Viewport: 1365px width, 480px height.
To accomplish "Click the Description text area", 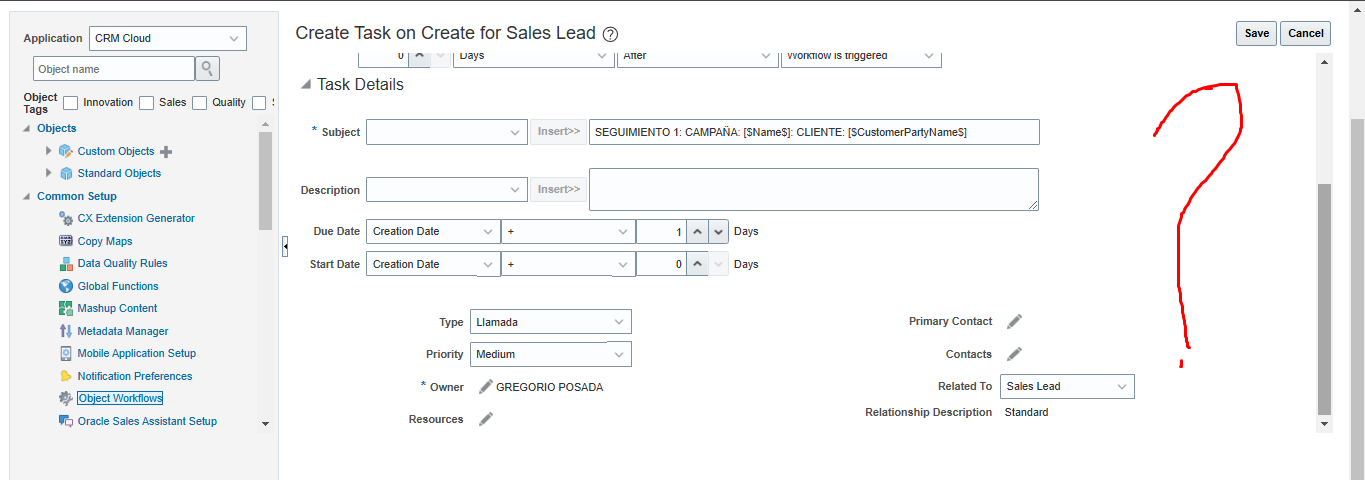I will pyautogui.click(x=814, y=189).
